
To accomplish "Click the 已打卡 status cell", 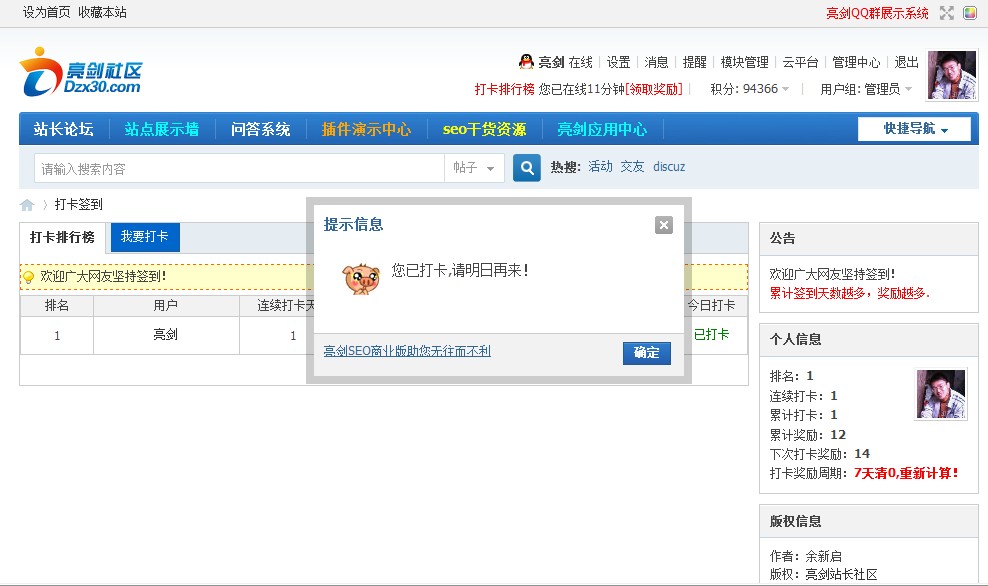I will coord(711,335).
